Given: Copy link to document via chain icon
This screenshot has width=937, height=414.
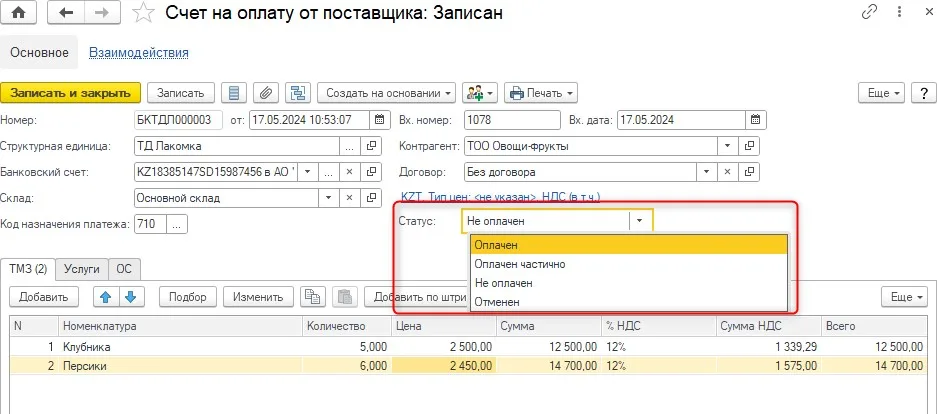Looking at the screenshot, I should click(x=868, y=12).
